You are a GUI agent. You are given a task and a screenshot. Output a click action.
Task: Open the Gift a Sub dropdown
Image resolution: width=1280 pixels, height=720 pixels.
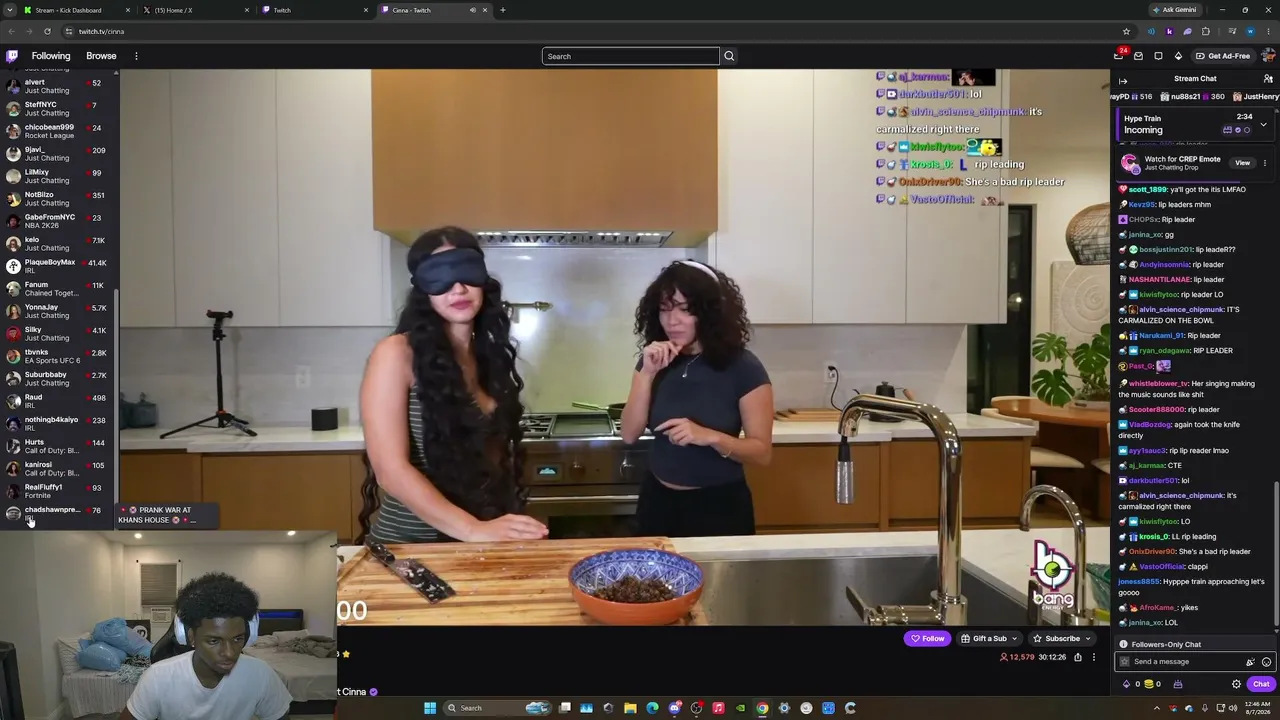coord(989,638)
